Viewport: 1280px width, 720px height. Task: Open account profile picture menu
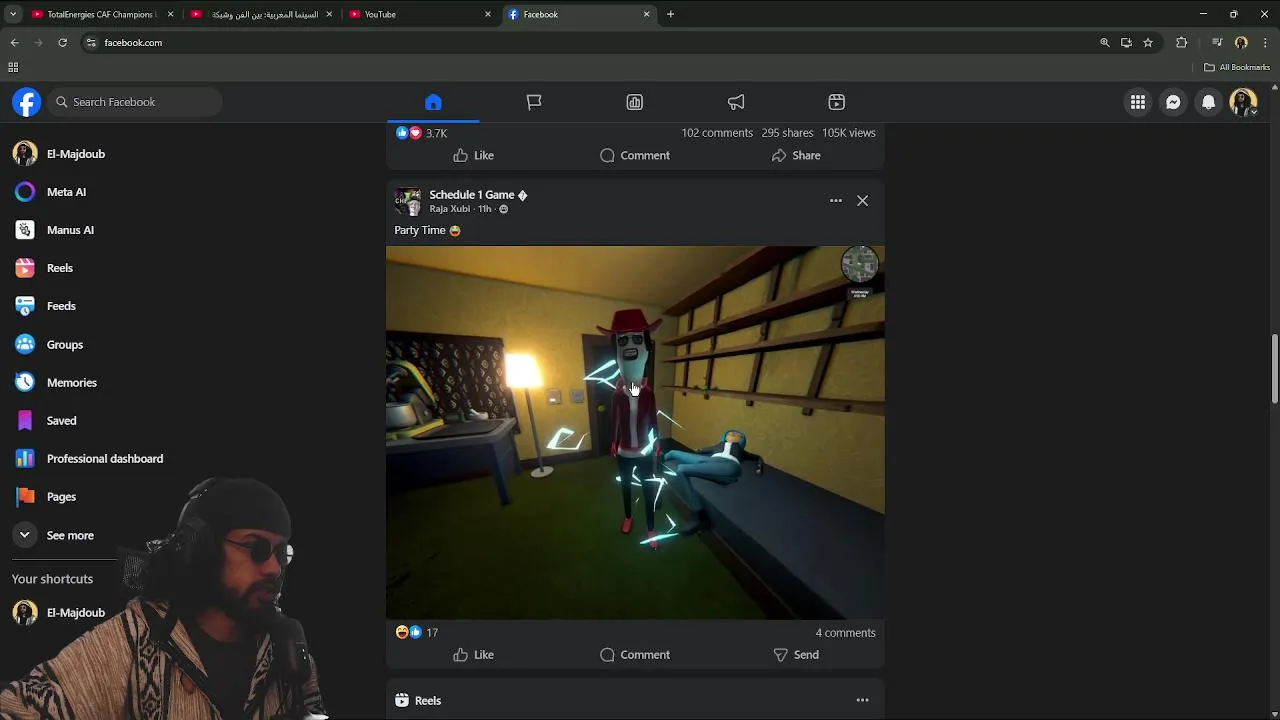click(x=1243, y=102)
